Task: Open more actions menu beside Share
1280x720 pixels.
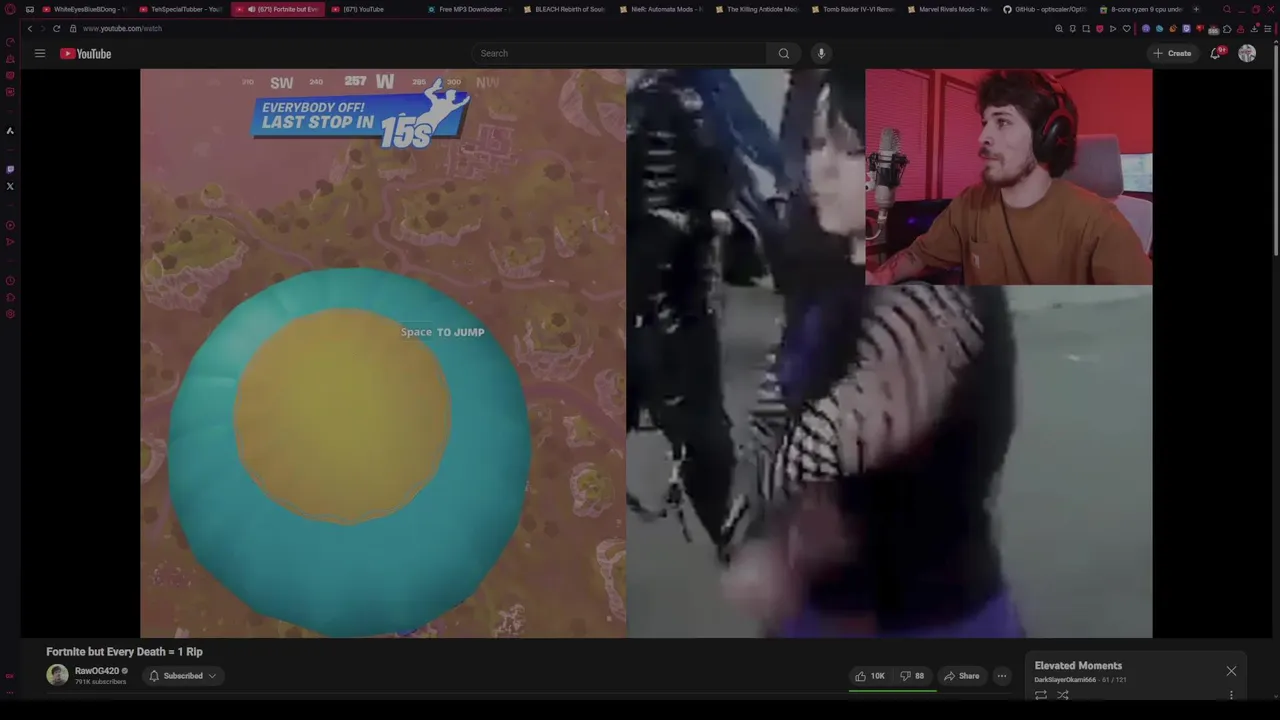Action: (x=1001, y=676)
